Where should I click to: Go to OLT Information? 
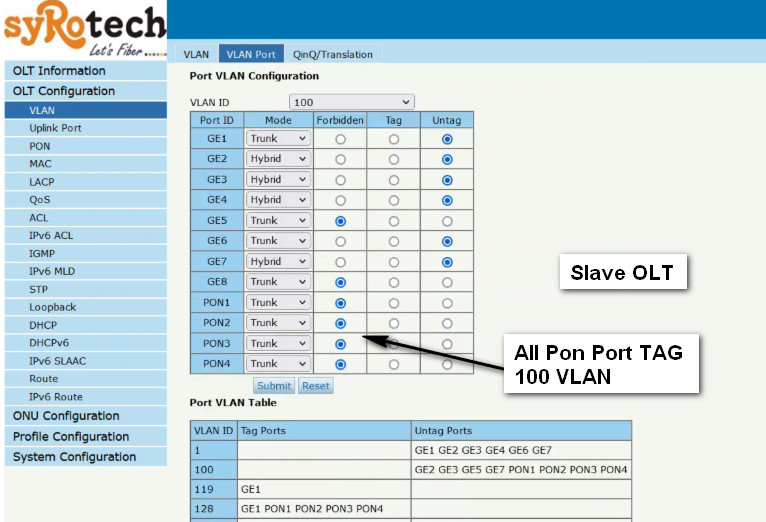tap(59, 71)
